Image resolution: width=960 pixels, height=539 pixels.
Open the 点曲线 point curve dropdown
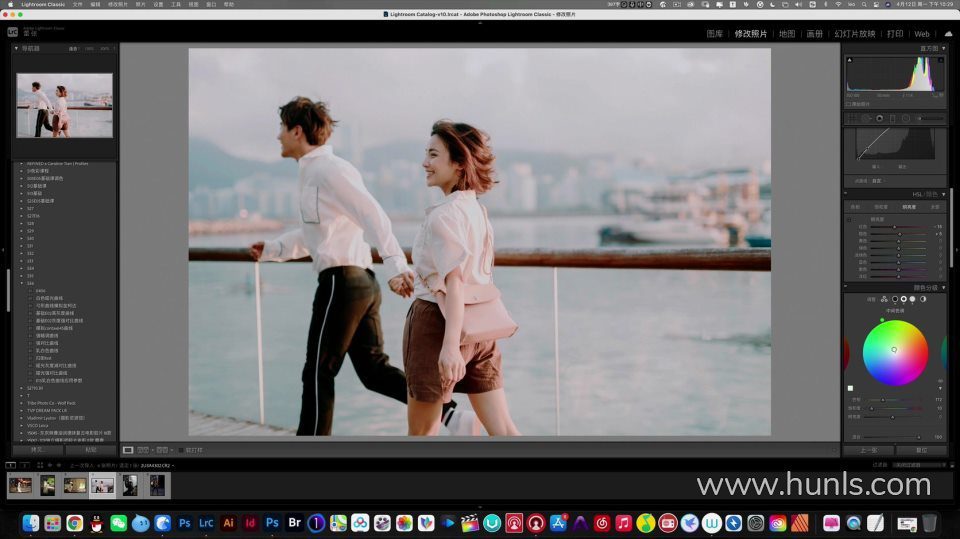[x=879, y=181]
